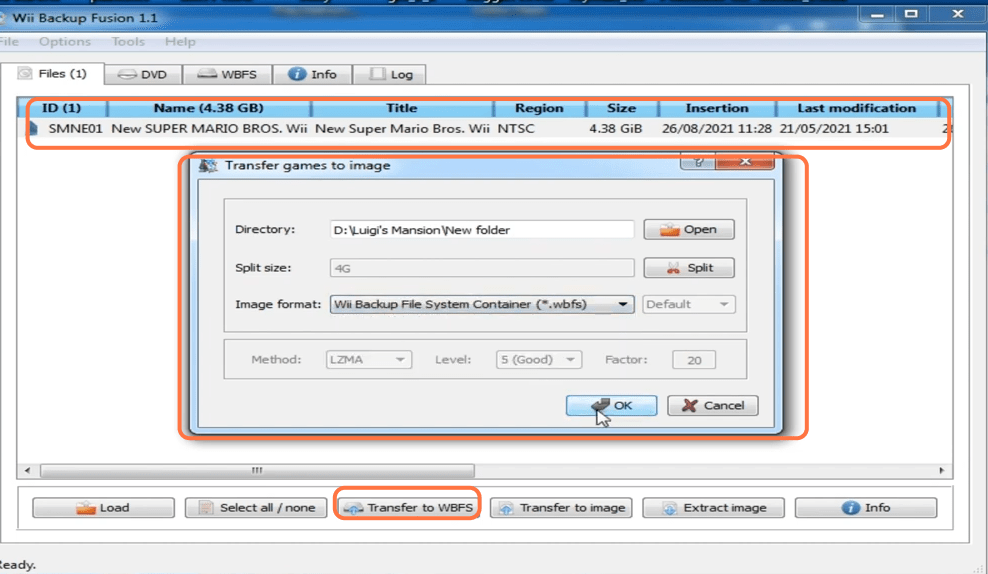Image resolution: width=988 pixels, height=574 pixels.
Task: Open the File menu
Action: 9,42
